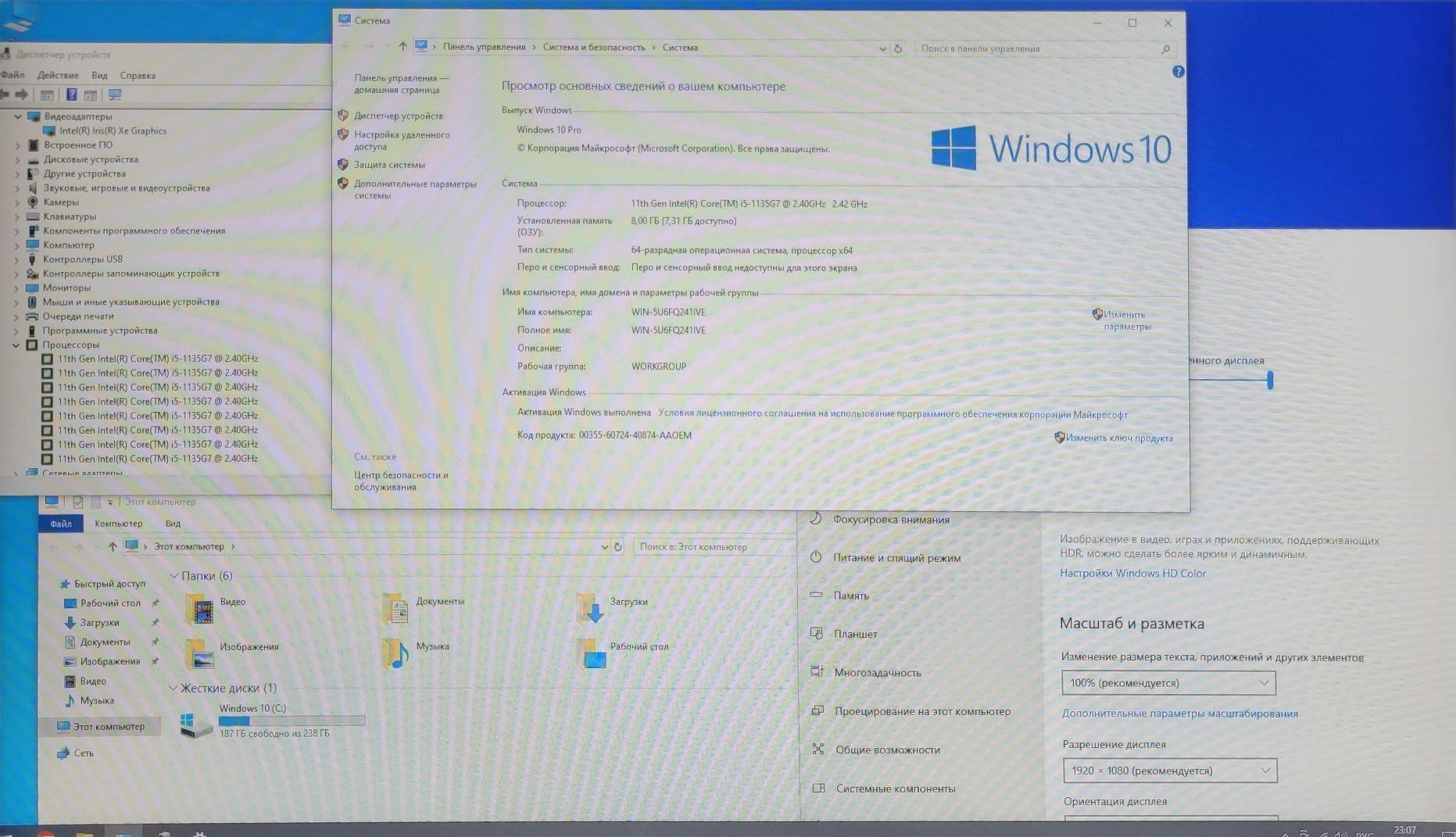The image size is (1456, 837).
Task: Open the display resolution 1920 × 1080 dropdown
Action: click(1169, 771)
